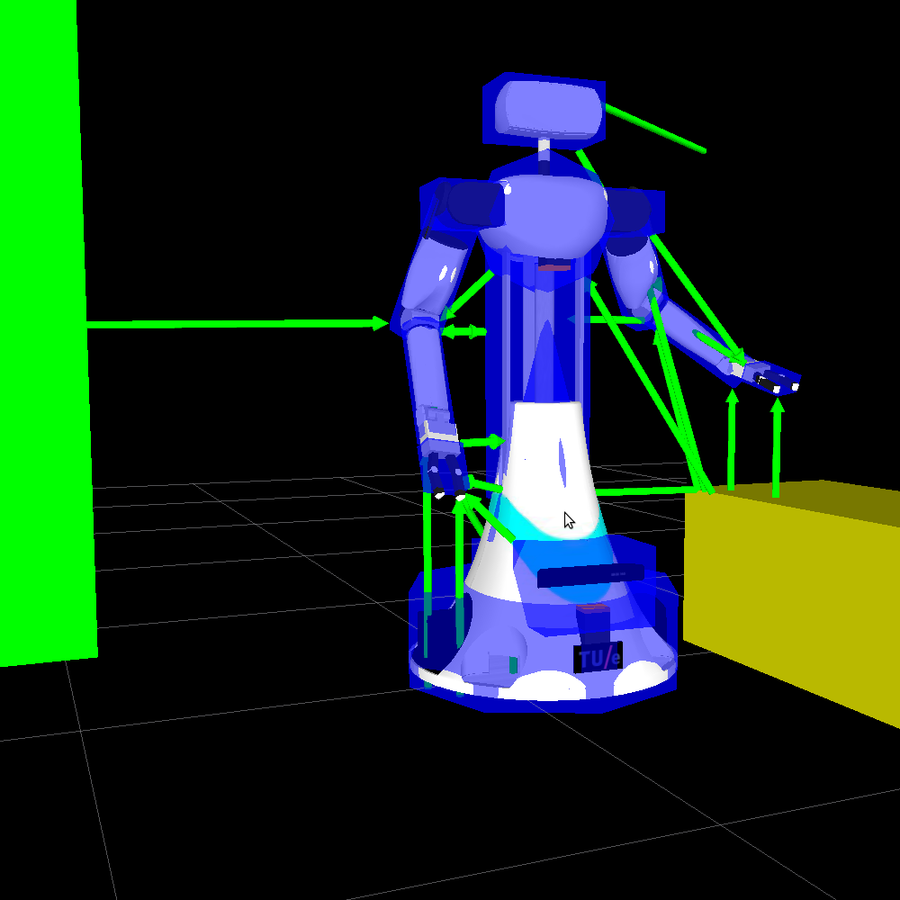Click the green line extending from the head

coord(655,128)
